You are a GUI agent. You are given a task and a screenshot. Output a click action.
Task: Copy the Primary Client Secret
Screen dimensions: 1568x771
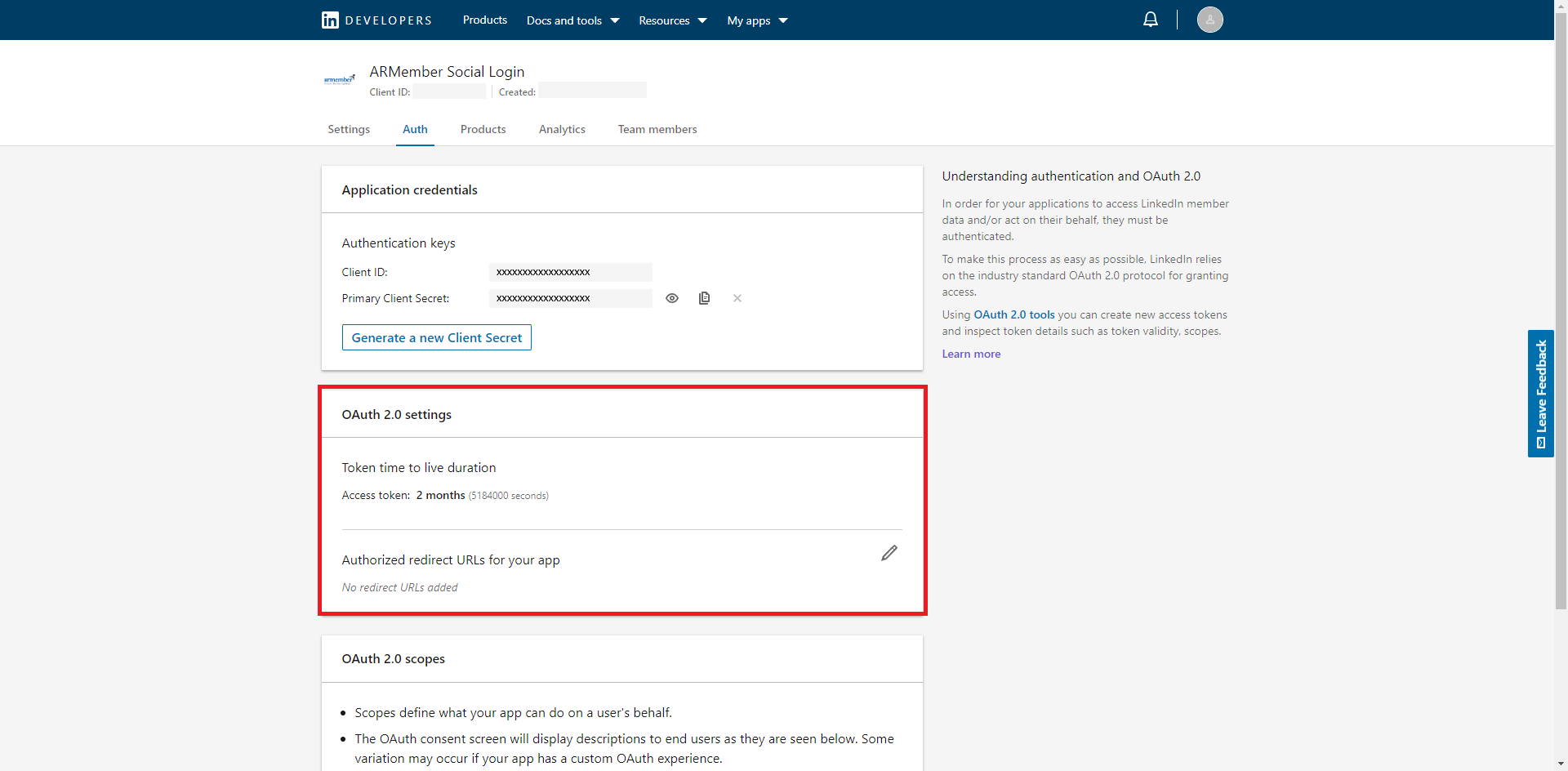tap(704, 298)
